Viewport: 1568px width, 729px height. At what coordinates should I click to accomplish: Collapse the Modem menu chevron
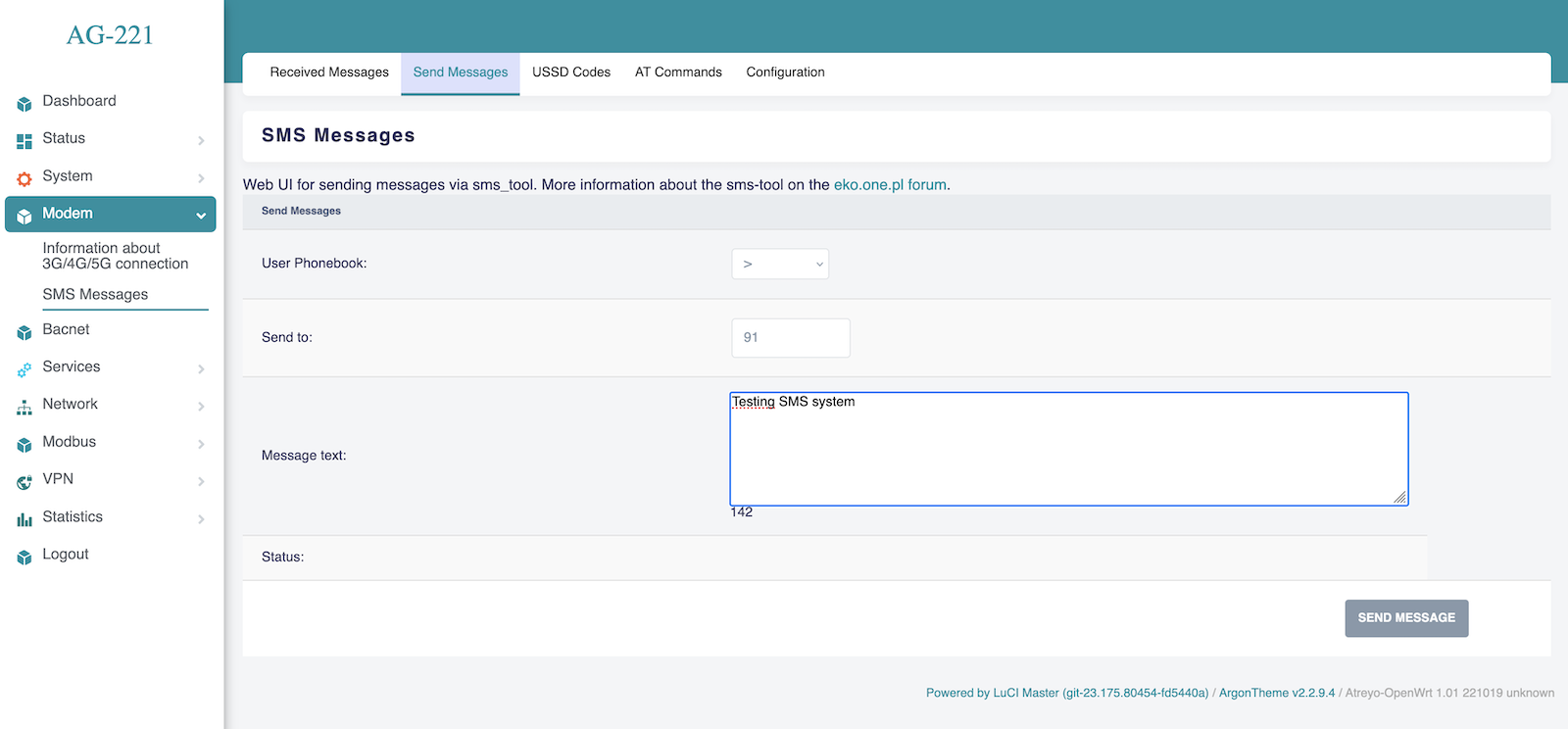(201, 215)
